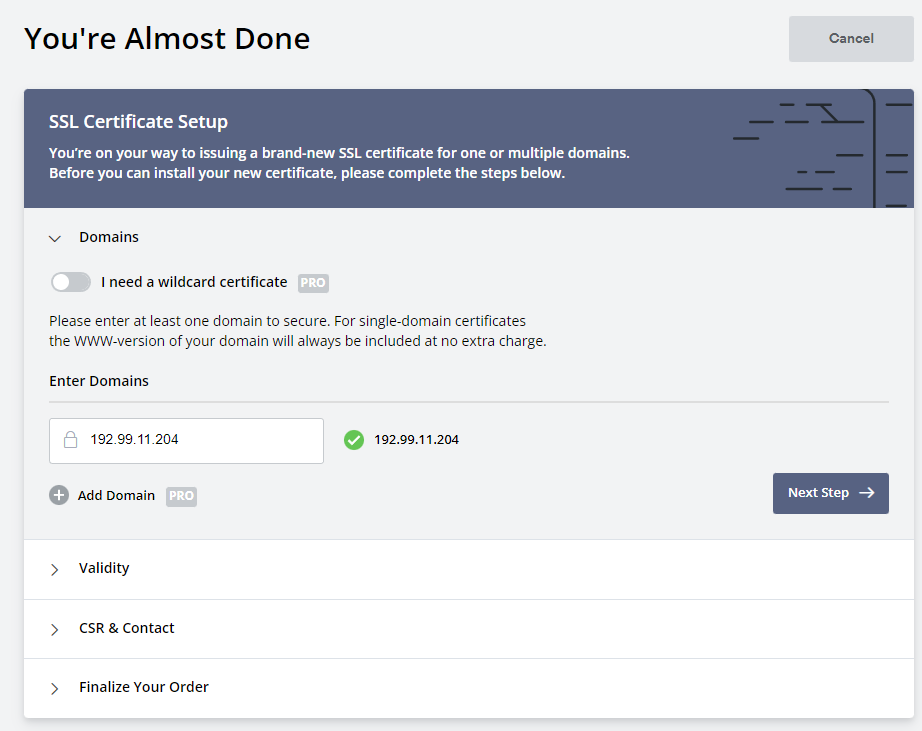Click the certificate illustration in the banner
The image size is (922, 731).
[x=823, y=148]
